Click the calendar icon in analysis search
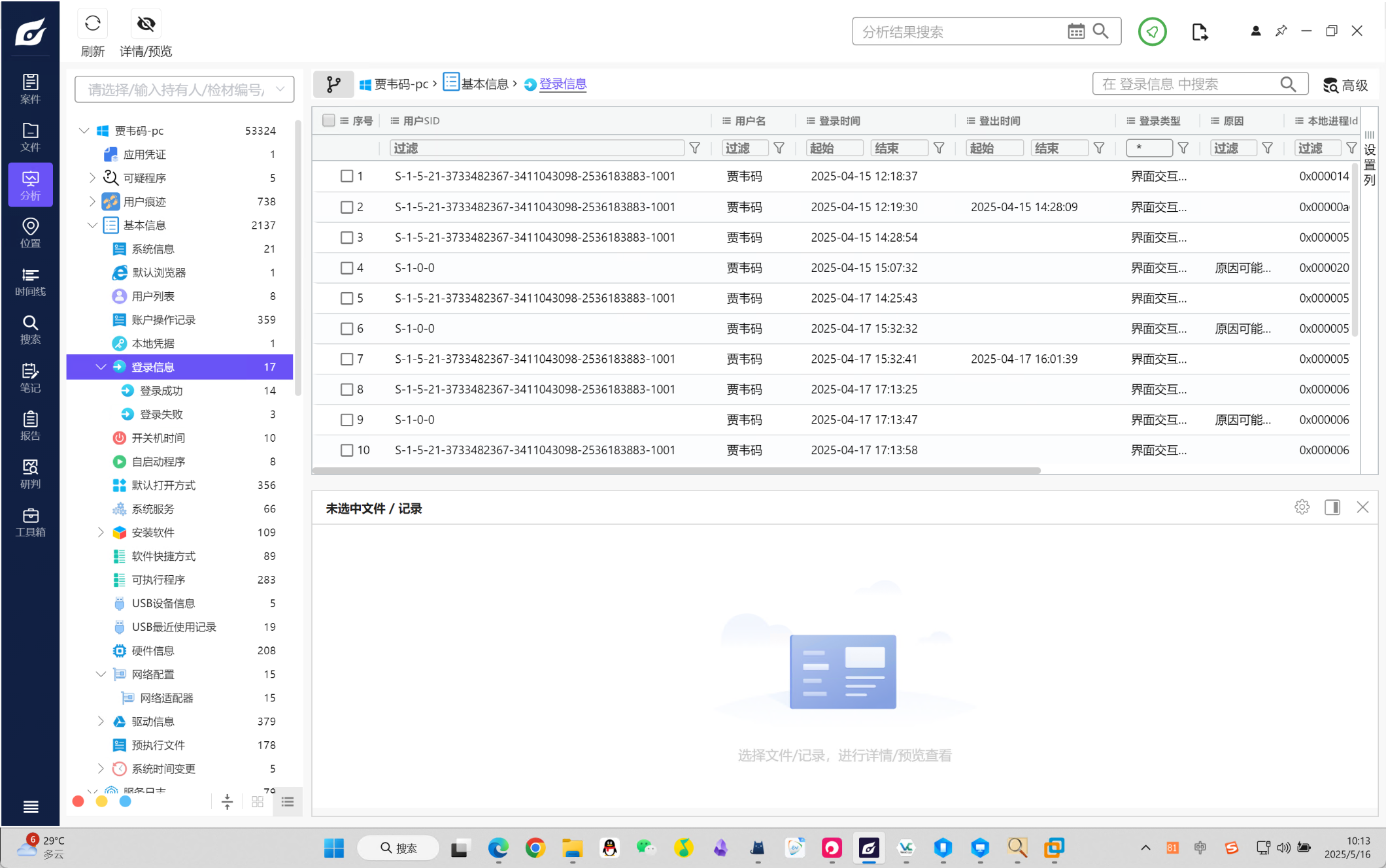The width and height of the screenshot is (1386, 868). point(1075,31)
